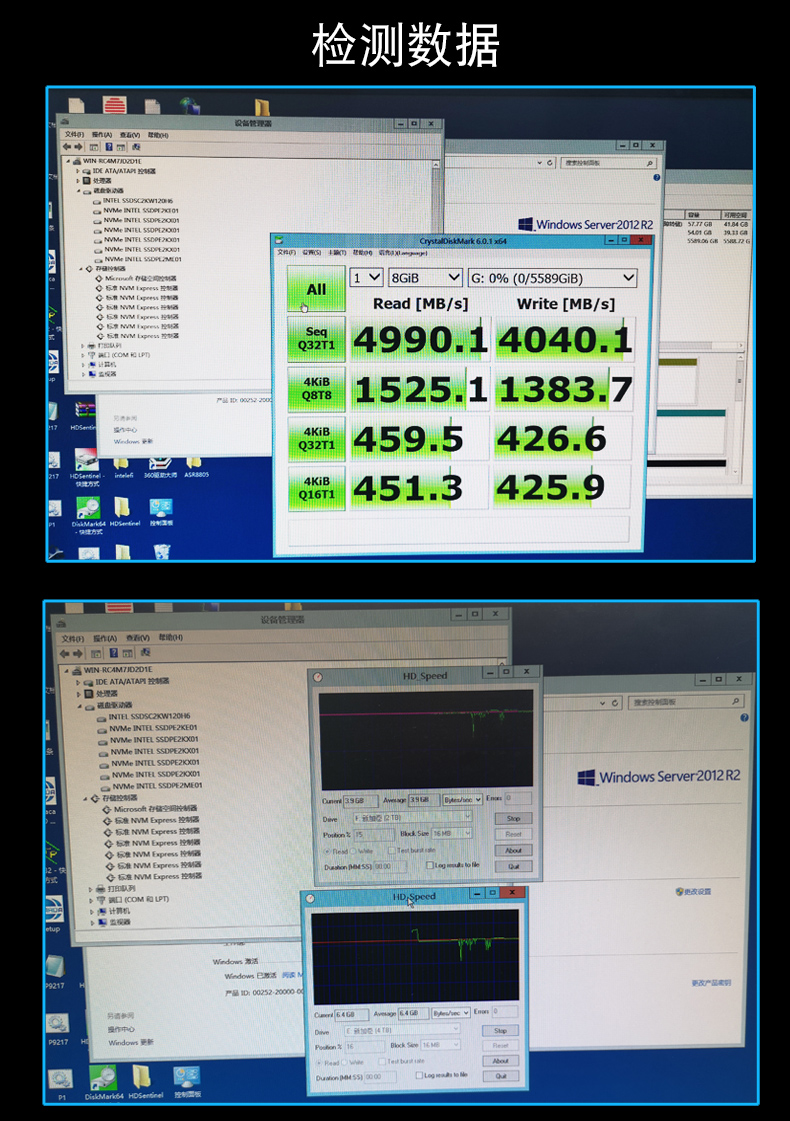Click About in the 2 TB HD_Speed window
The width and height of the screenshot is (790, 1121).
pos(513,851)
